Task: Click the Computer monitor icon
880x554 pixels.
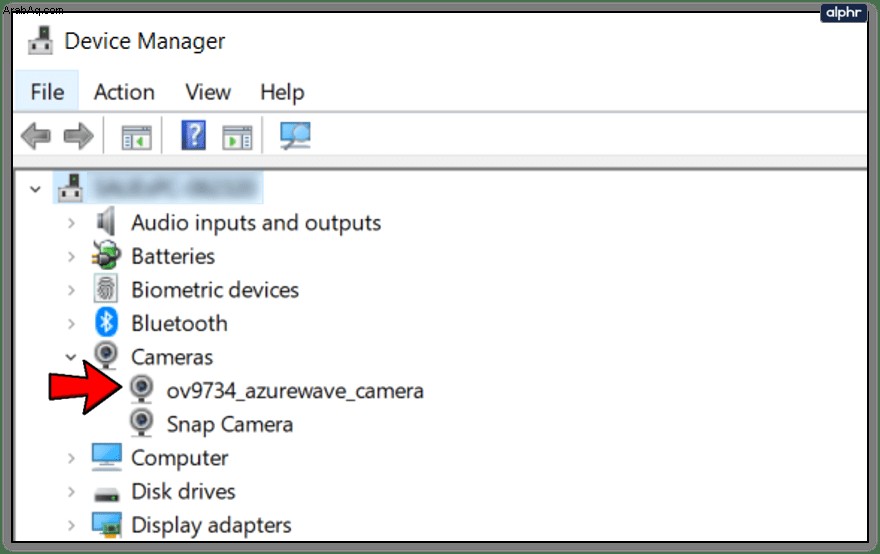Action: [106, 457]
